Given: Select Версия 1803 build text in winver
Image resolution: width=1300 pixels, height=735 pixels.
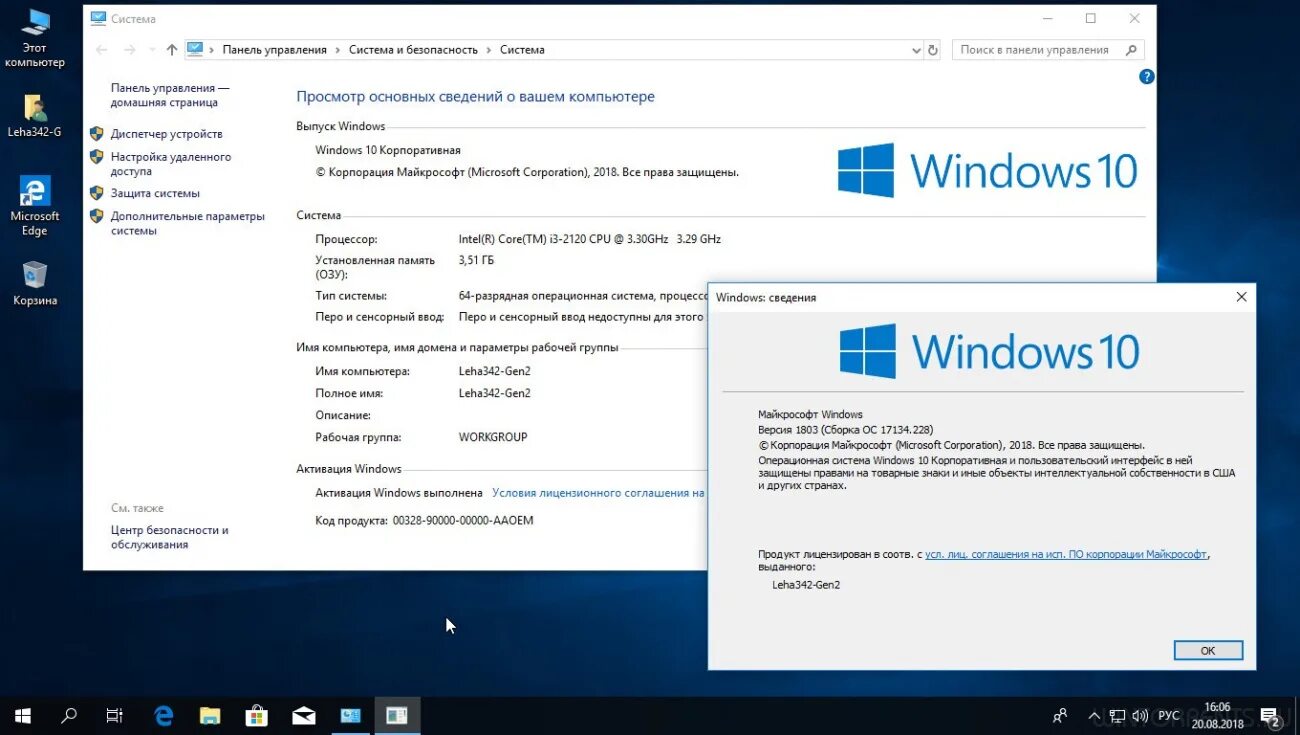Looking at the screenshot, I should (x=845, y=429).
